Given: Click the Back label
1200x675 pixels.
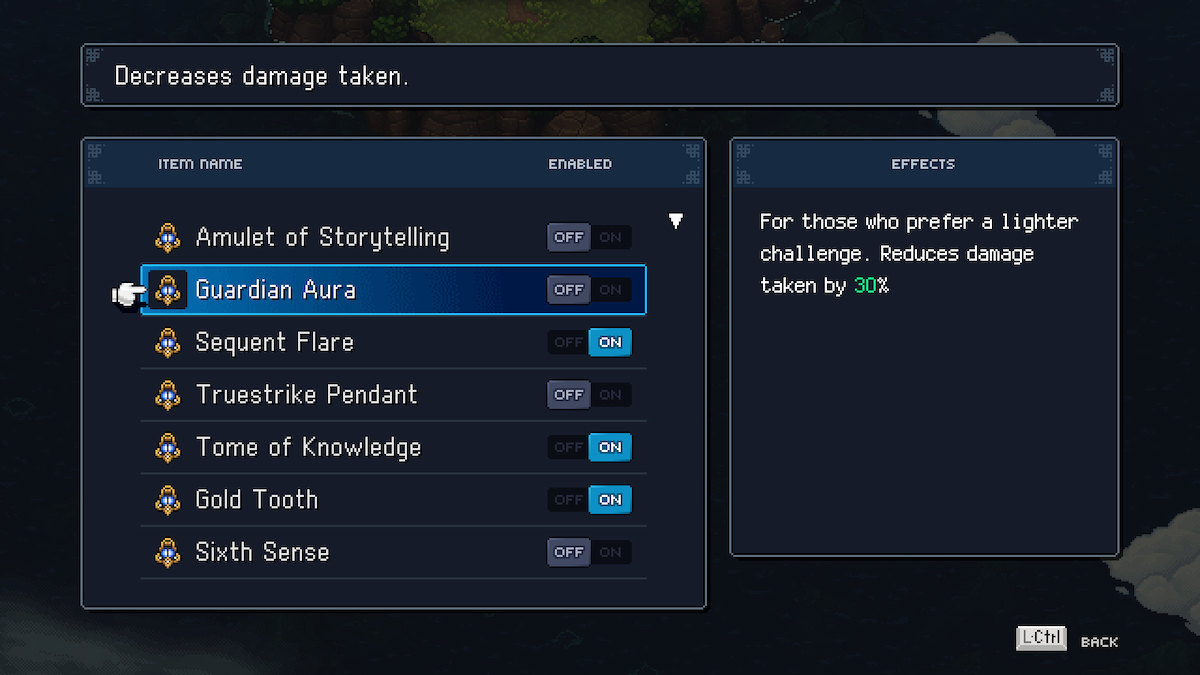Looking at the screenshot, I should click(1099, 642).
